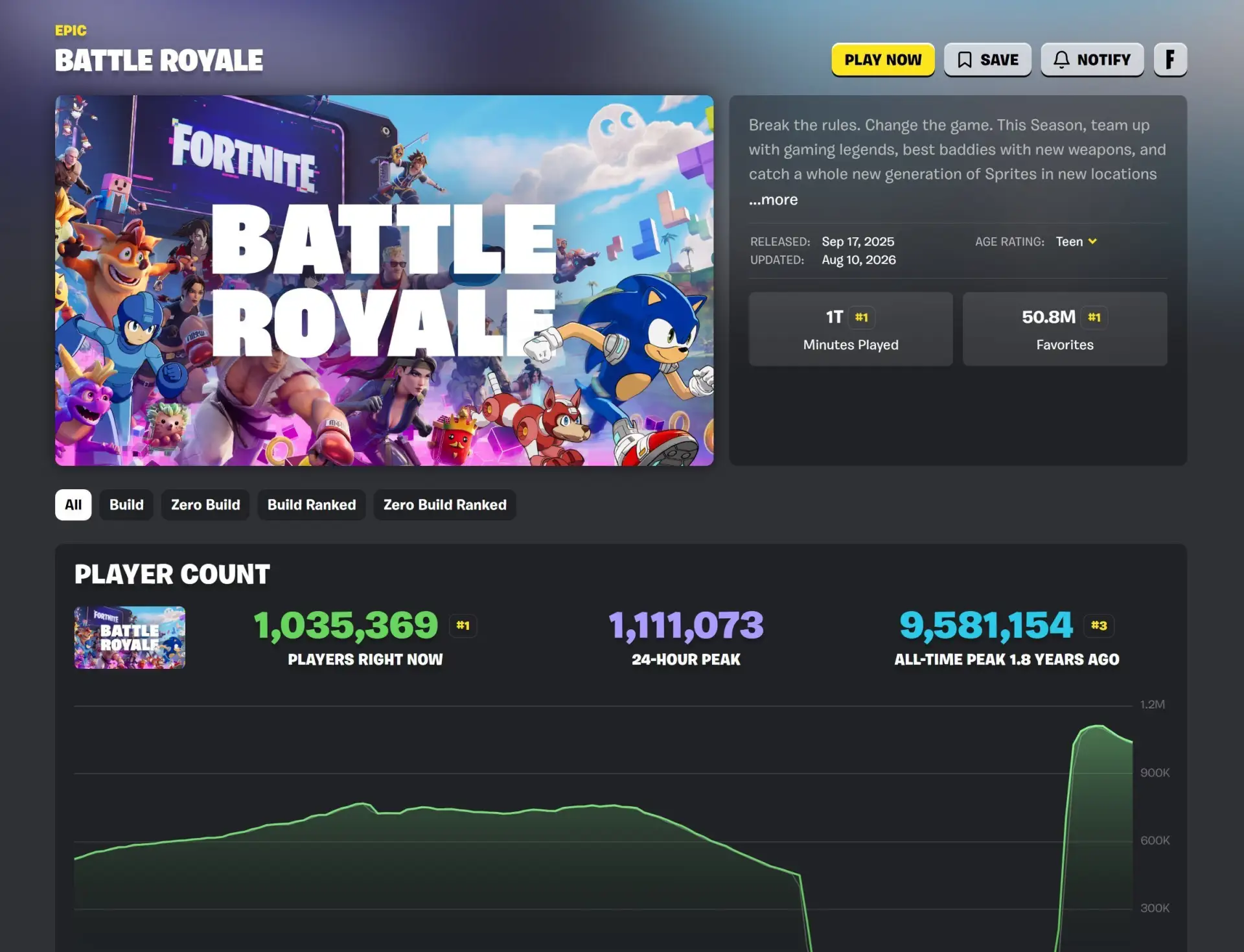Switch to the Zero Build tab
This screenshot has width=1244, height=952.
point(205,505)
